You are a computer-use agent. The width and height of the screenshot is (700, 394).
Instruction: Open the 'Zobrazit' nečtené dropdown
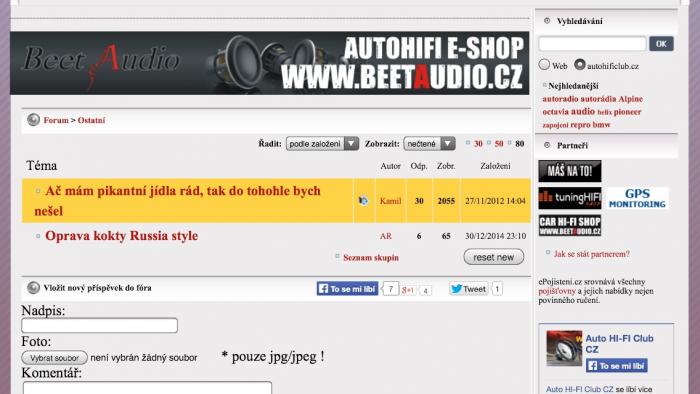point(429,144)
